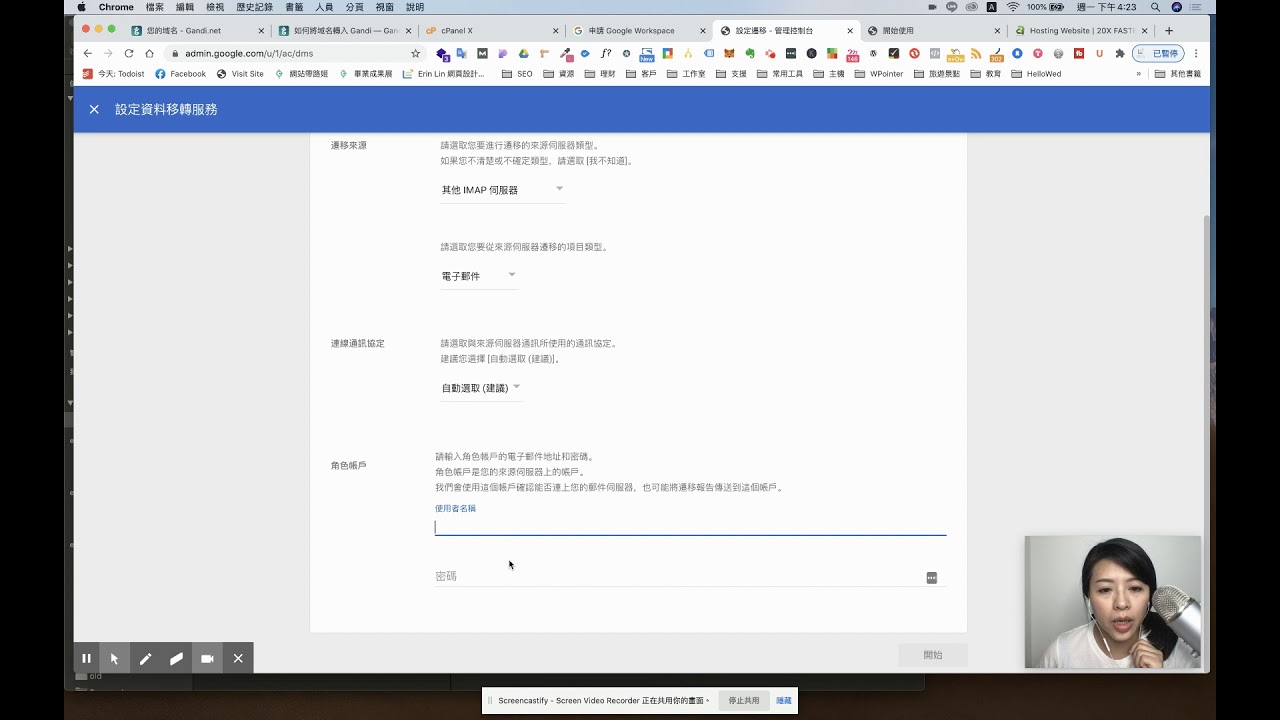Click the 開始 button
This screenshot has width=1280, height=720.
click(932, 655)
